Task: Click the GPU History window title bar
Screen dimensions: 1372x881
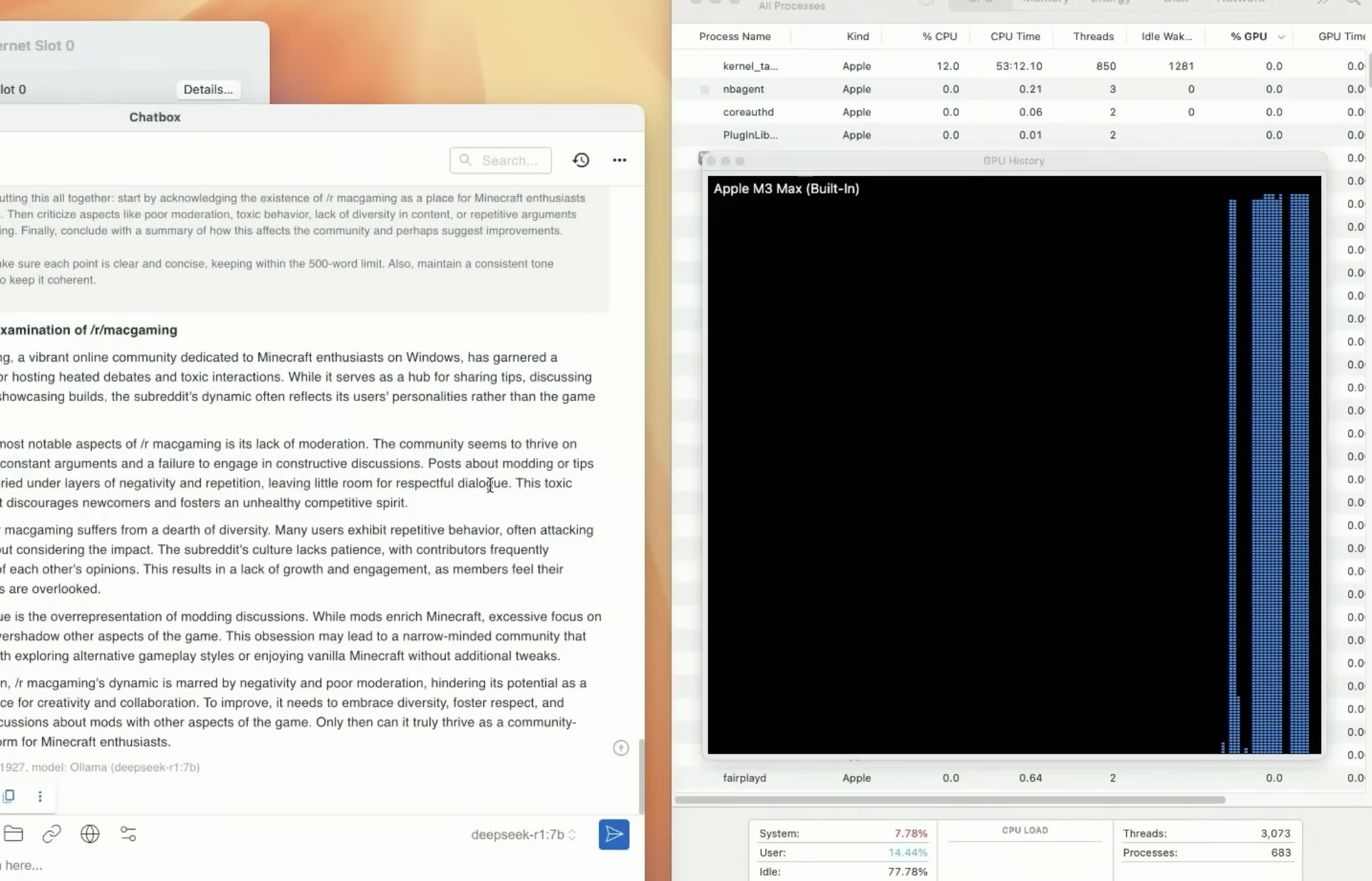Action: point(1014,161)
